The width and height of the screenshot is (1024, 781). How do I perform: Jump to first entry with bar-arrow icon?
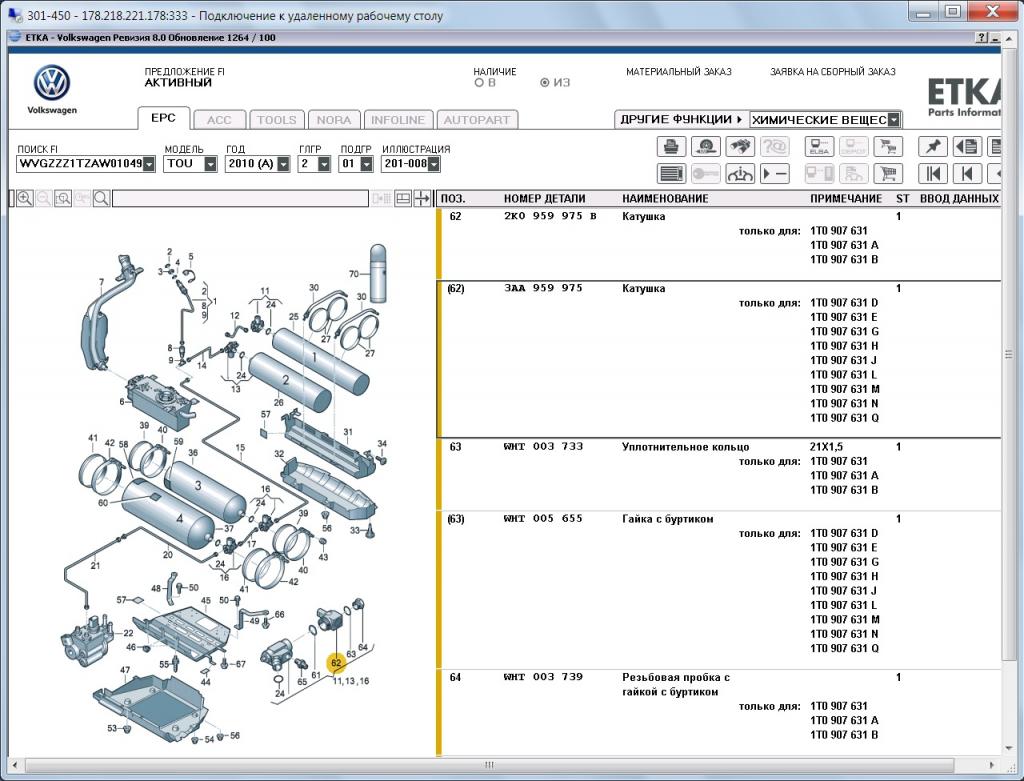pyautogui.click(x=933, y=174)
